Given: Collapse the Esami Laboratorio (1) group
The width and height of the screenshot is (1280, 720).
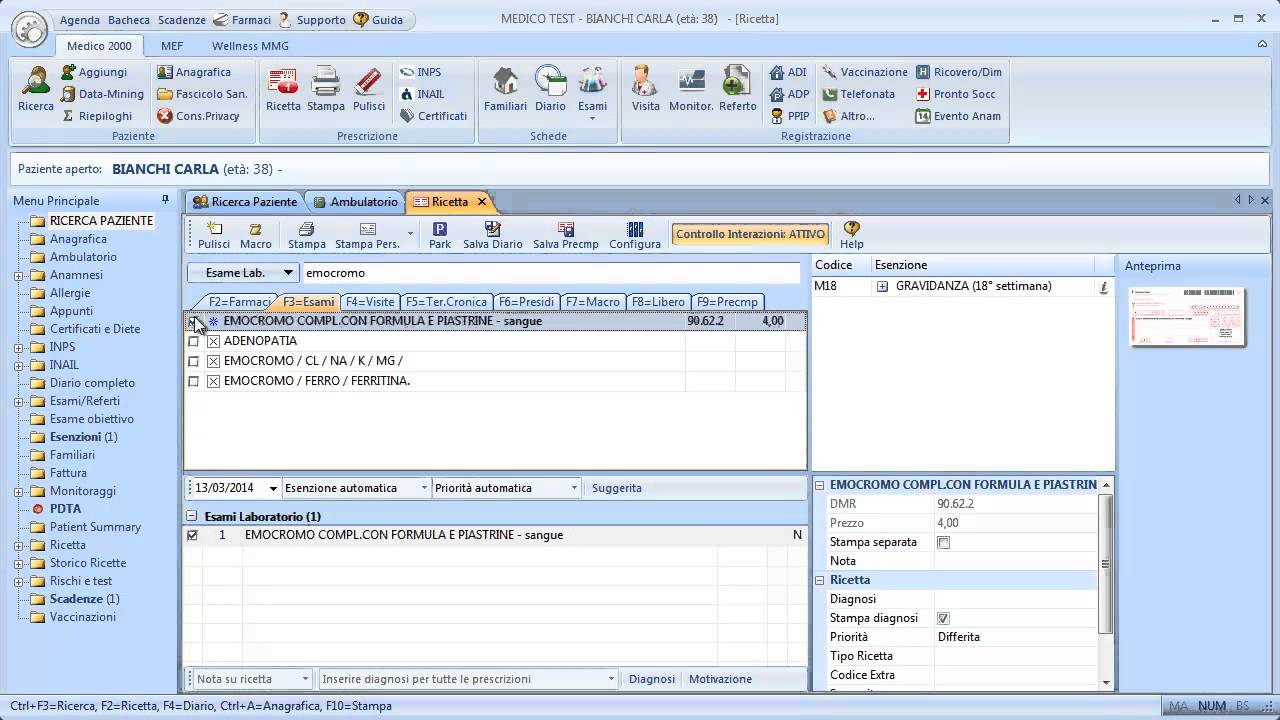Looking at the screenshot, I should [x=193, y=517].
